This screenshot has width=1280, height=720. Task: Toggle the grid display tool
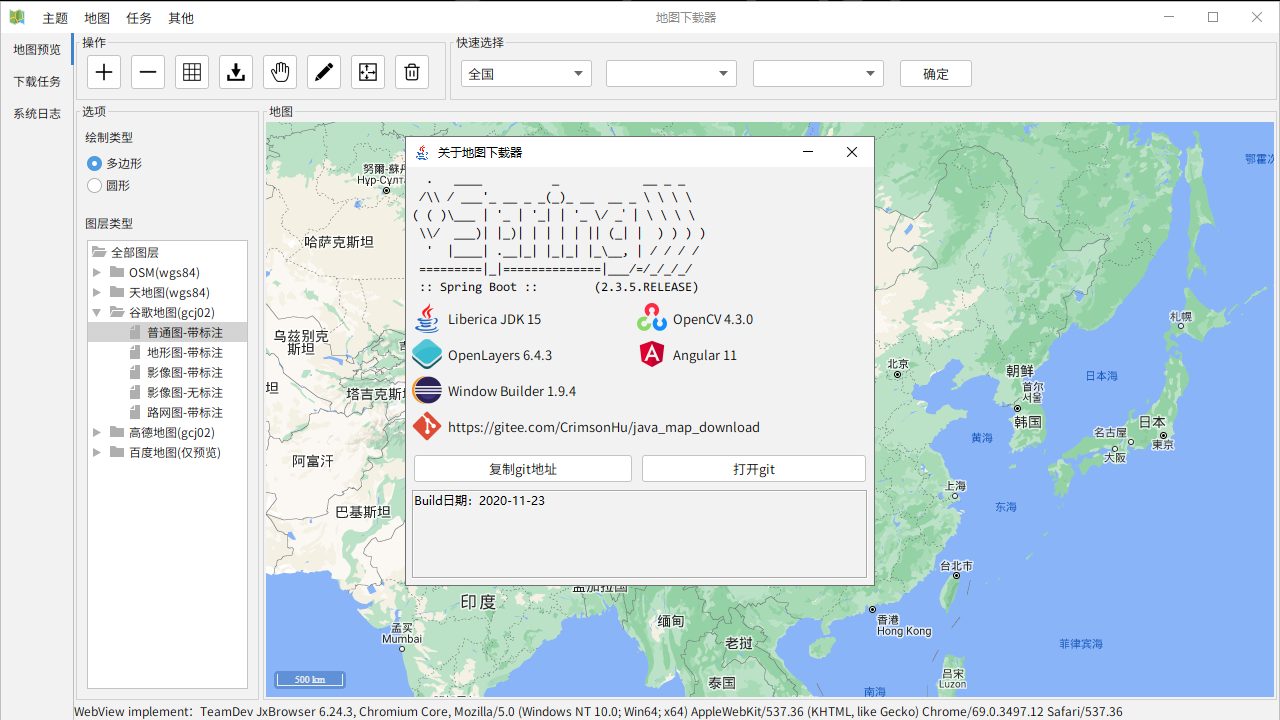(x=192, y=72)
